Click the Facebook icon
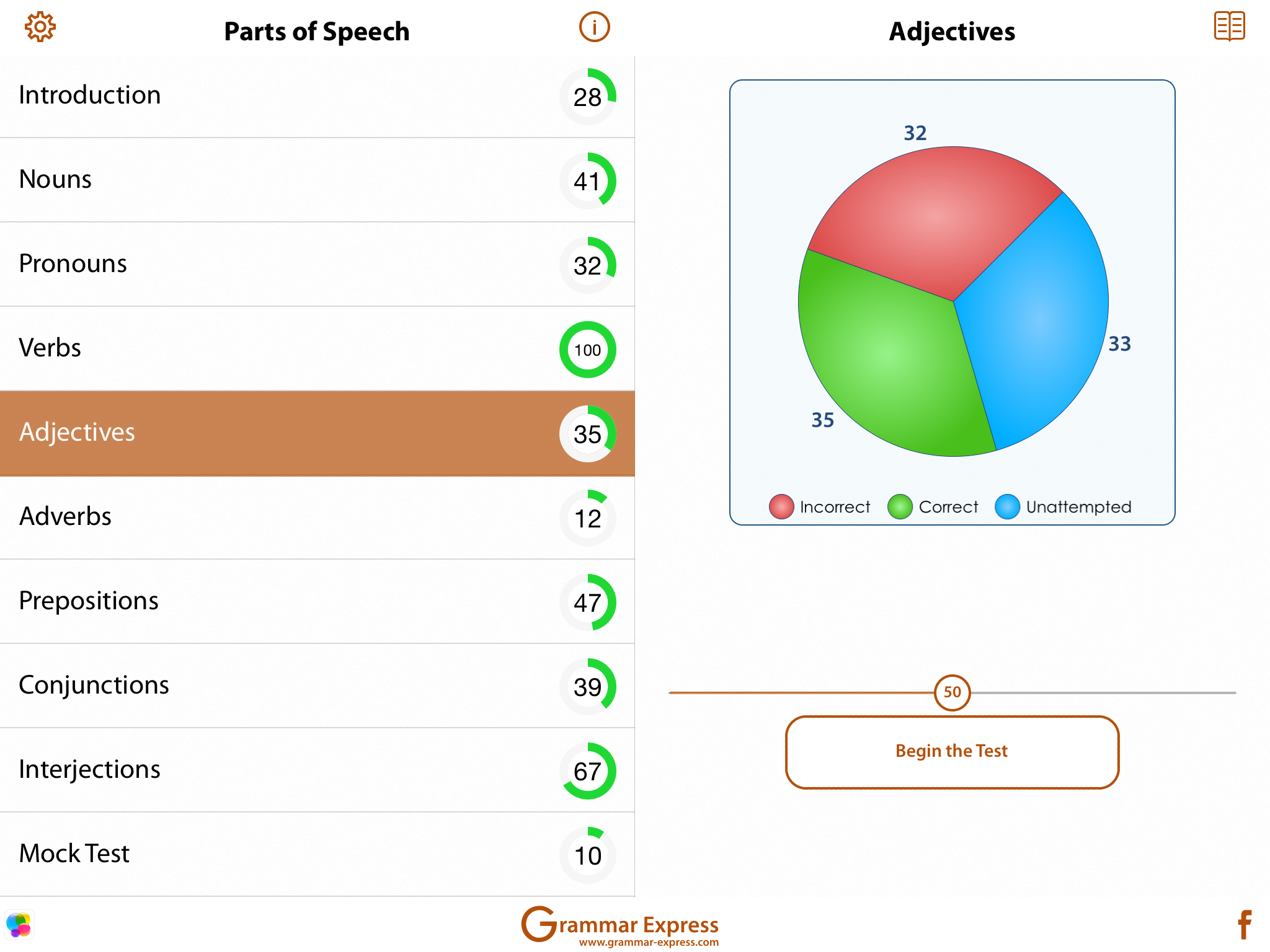 pyautogui.click(x=1244, y=925)
